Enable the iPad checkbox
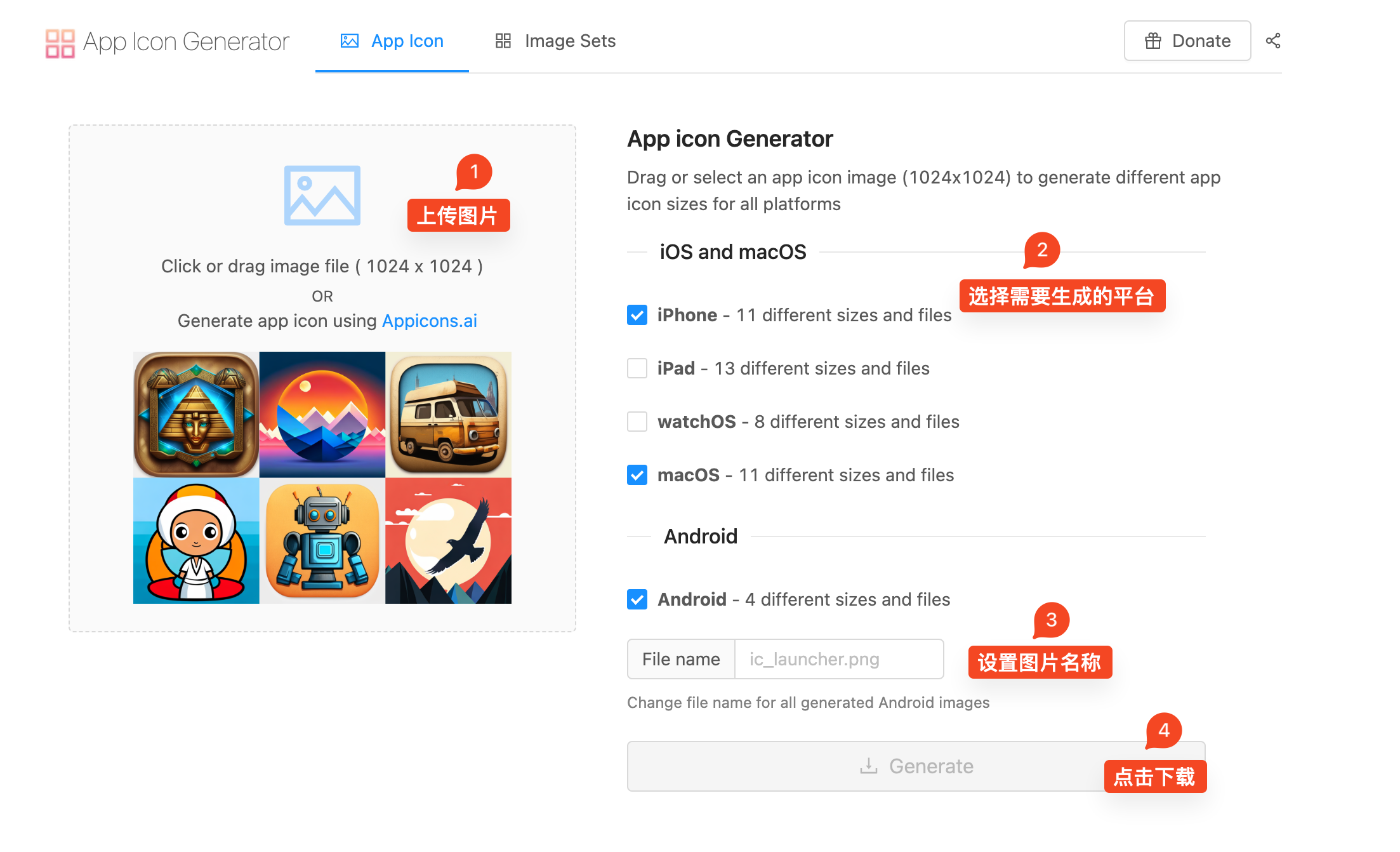This screenshot has width=1400, height=852. coord(637,368)
